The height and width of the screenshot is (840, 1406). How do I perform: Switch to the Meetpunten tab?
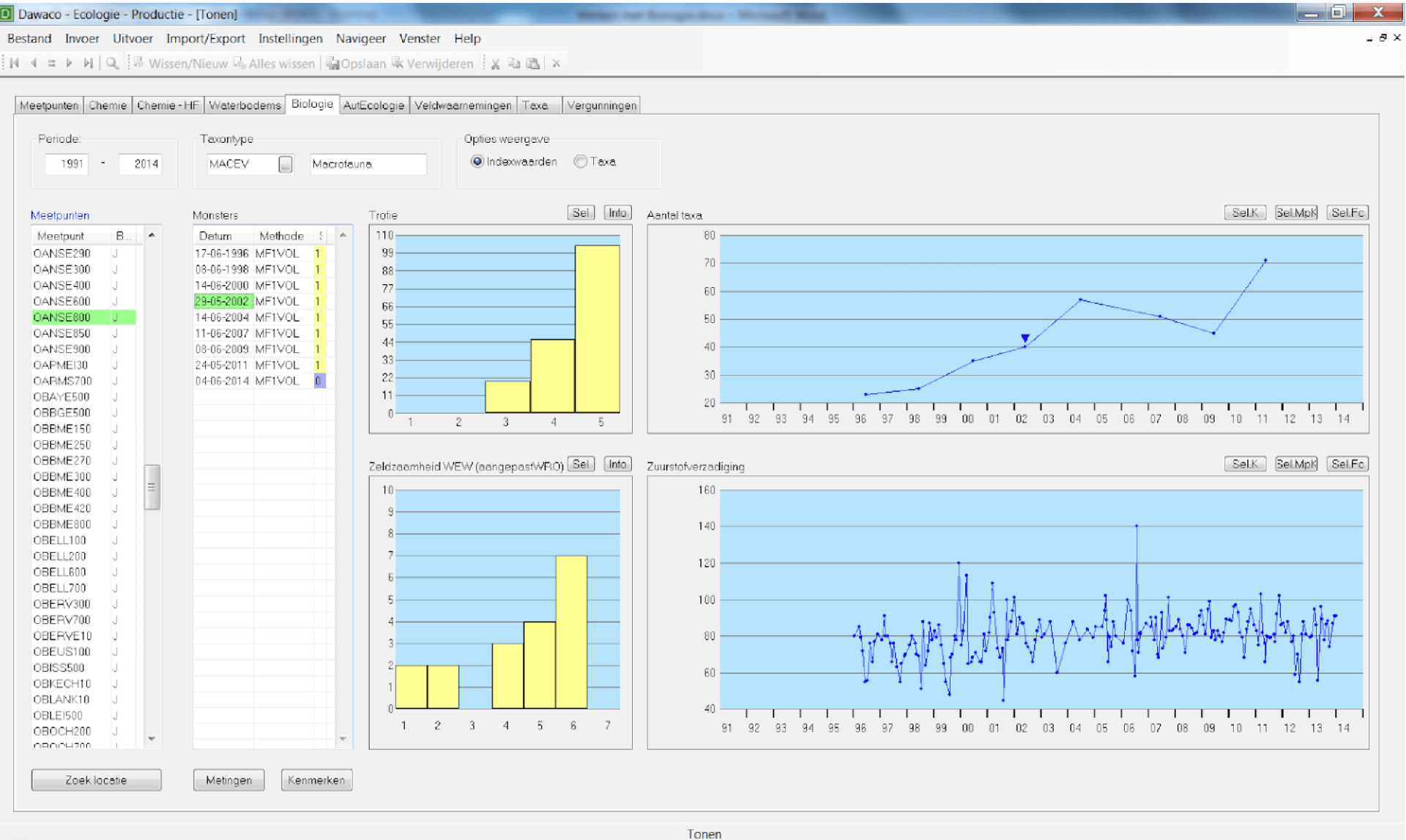coord(49,105)
